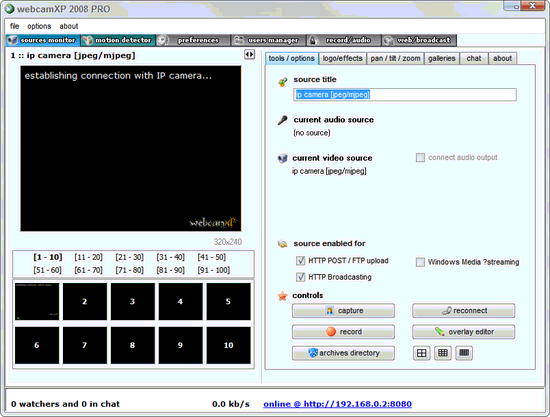Open the record/audio section
Screen dimensions: 550x417
pos(344,40)
